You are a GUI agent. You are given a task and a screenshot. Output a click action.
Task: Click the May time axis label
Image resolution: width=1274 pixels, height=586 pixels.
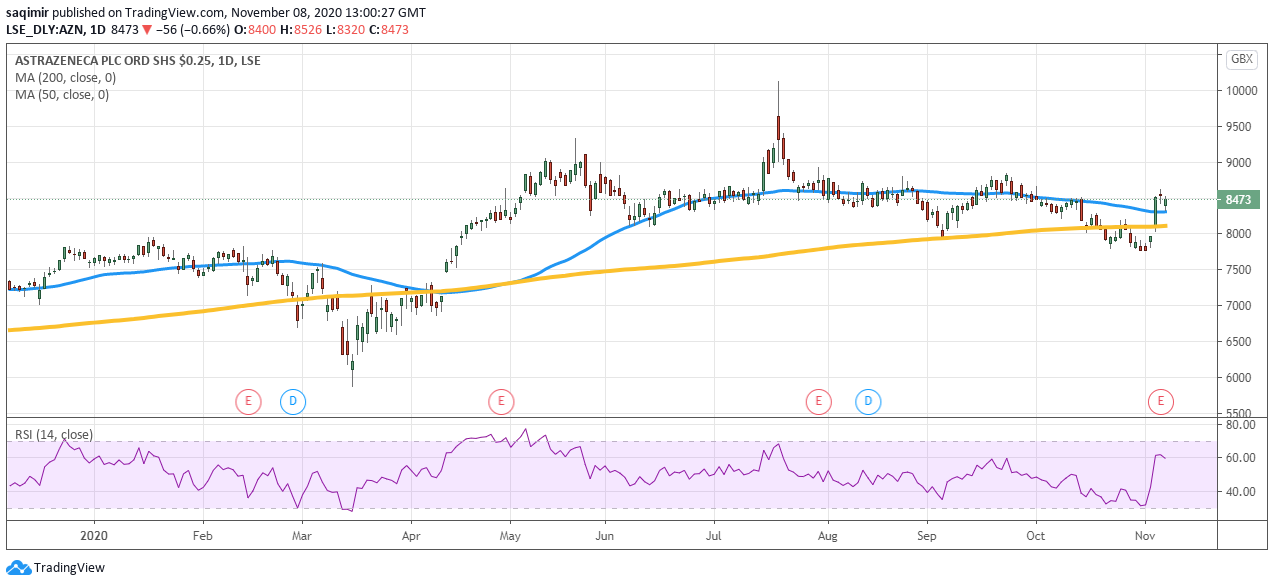point(510,536)
